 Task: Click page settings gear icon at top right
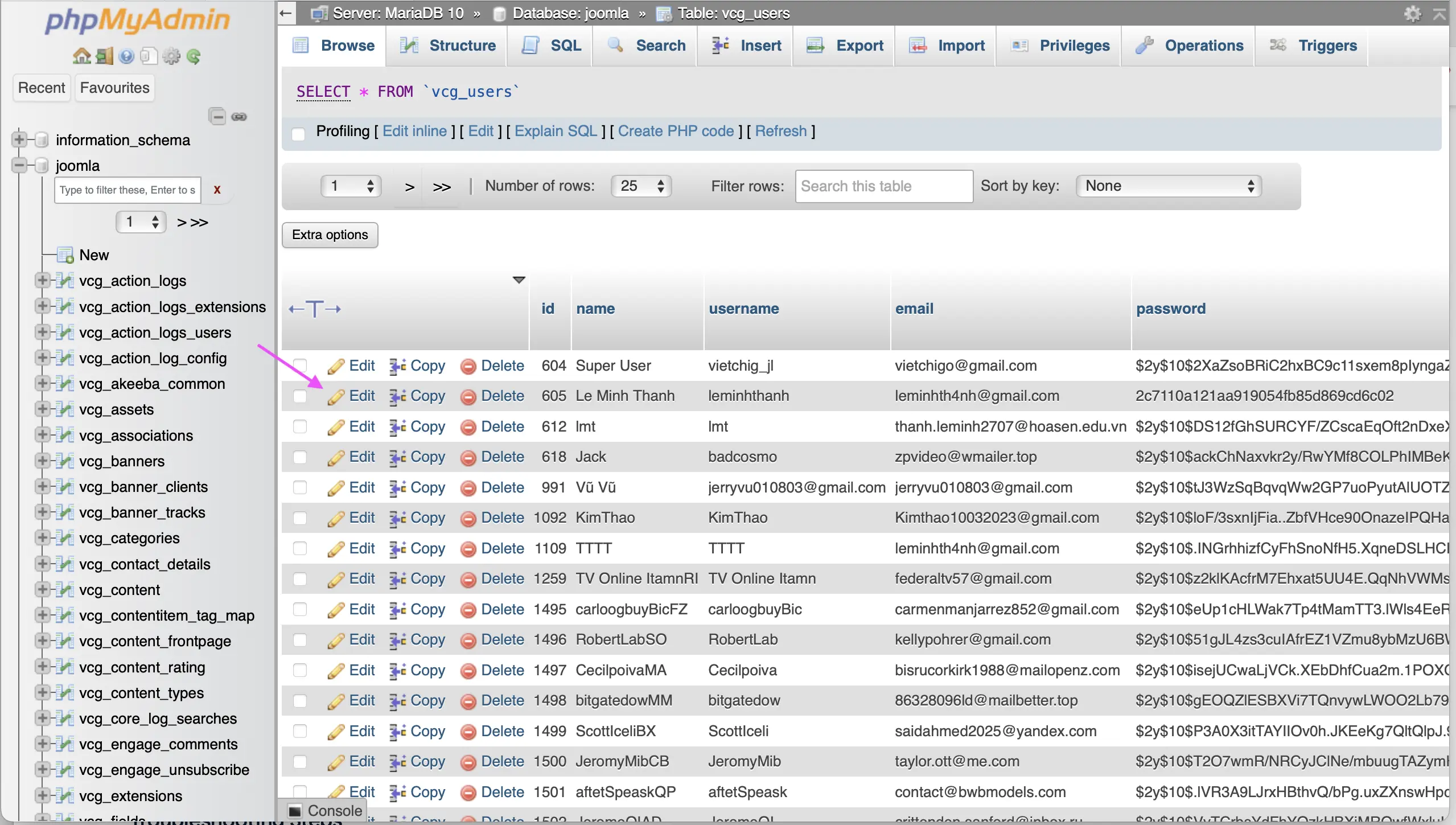pos(1412,13)
